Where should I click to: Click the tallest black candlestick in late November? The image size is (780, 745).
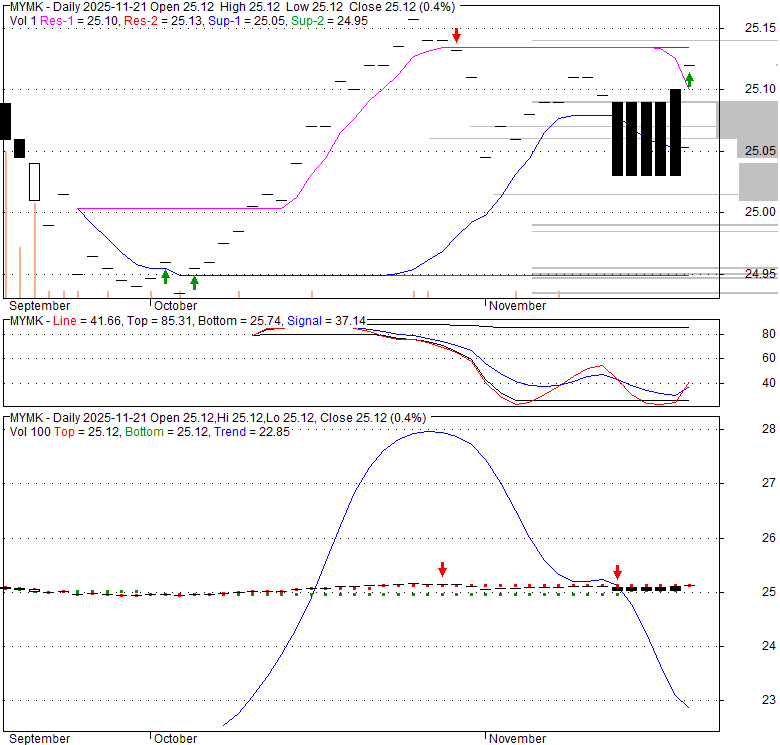point(676,132)
